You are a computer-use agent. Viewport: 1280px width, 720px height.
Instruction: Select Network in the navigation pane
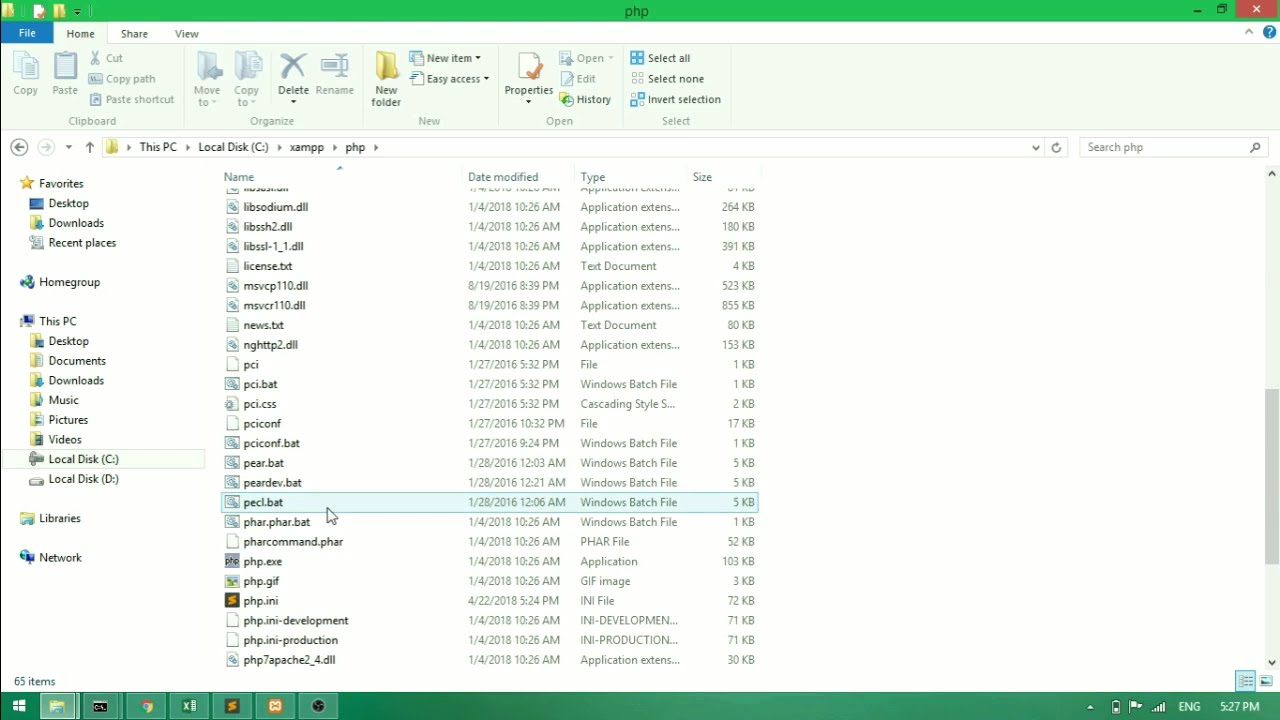(60, 558)
